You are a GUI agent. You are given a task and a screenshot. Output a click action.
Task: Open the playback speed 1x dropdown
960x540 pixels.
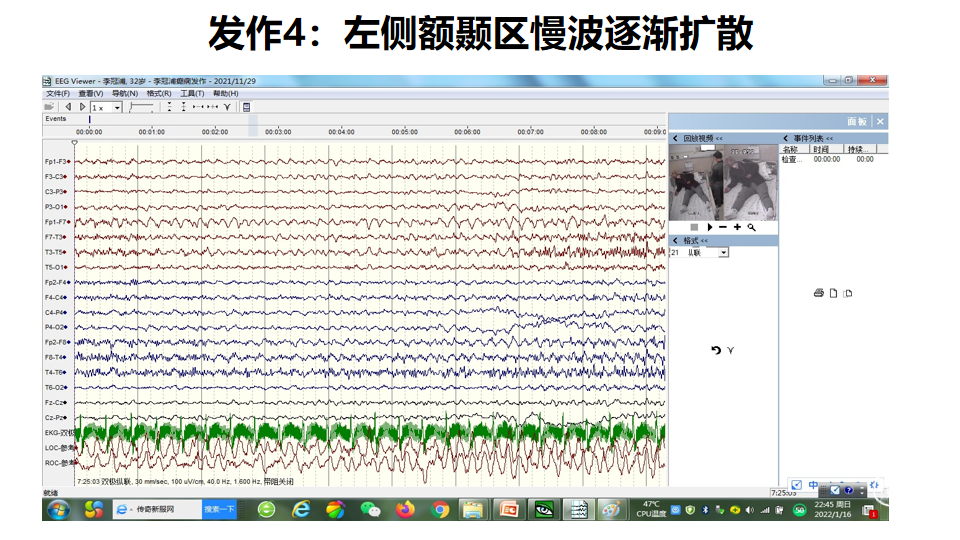click(116, 107)
